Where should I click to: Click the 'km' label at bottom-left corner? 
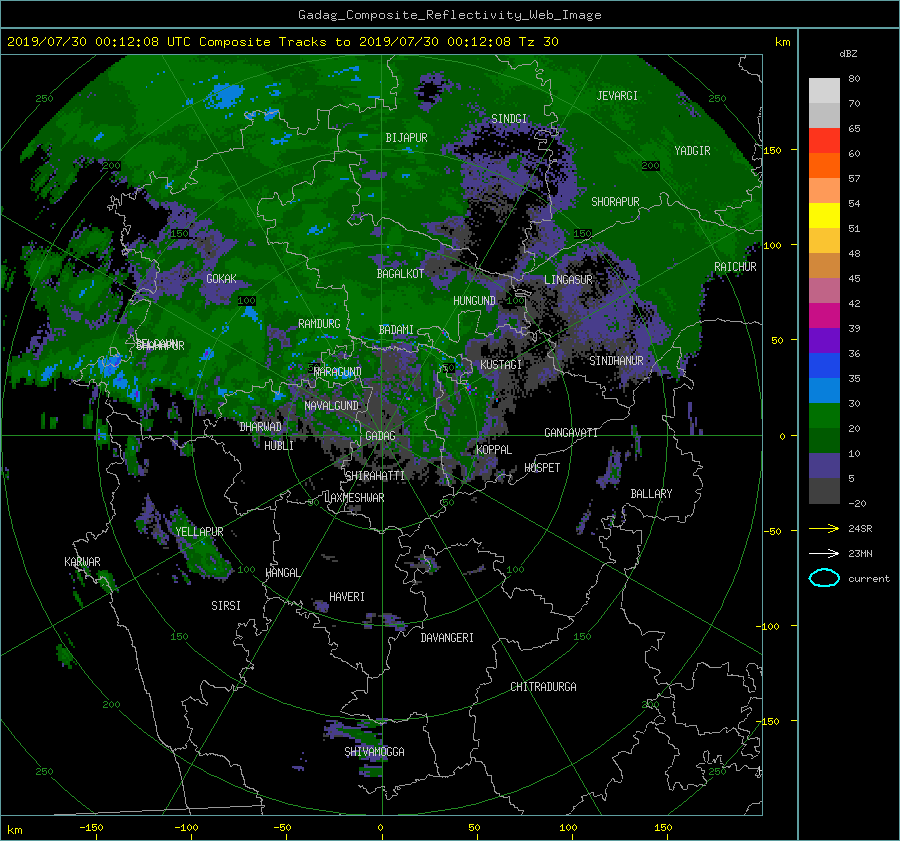tap(14, 830)
